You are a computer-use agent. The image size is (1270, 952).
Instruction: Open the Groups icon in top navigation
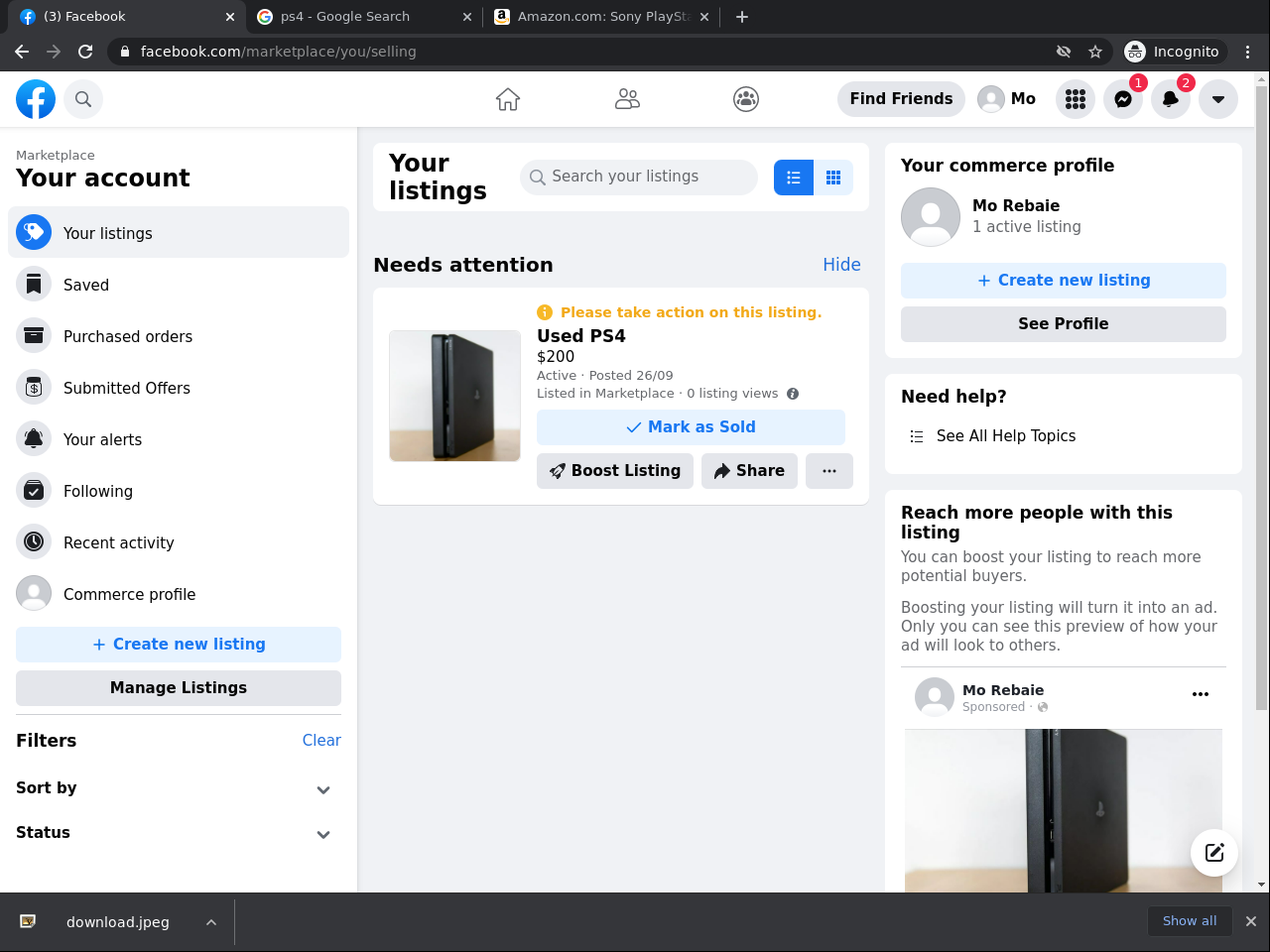(x=746, y=99)
